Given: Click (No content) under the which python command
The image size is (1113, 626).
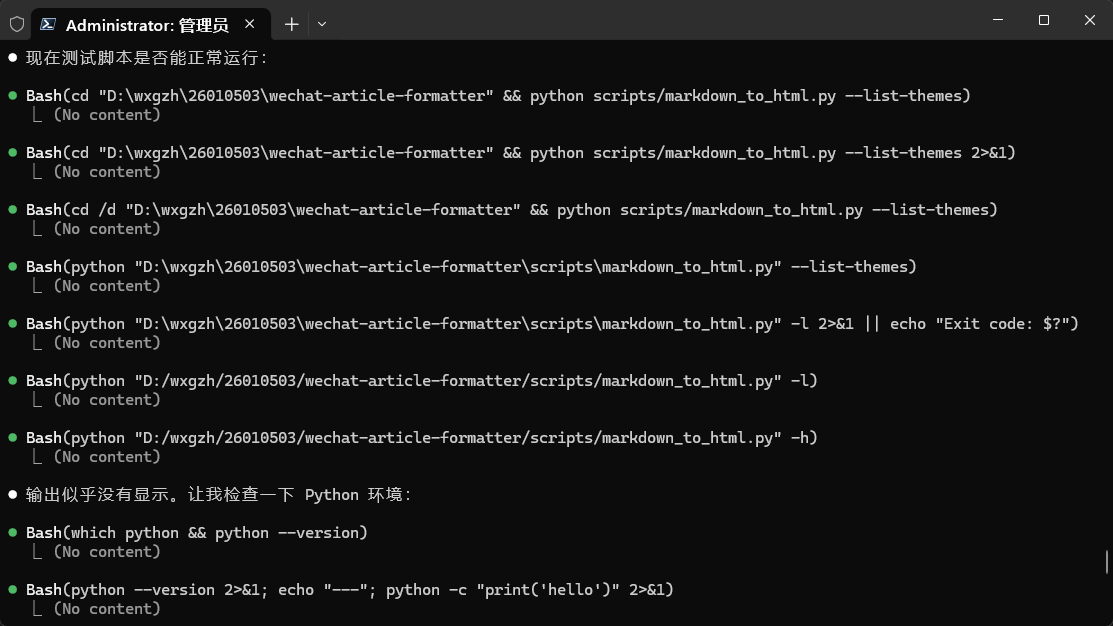Looking at the screenshot, I should coord(107,552).
